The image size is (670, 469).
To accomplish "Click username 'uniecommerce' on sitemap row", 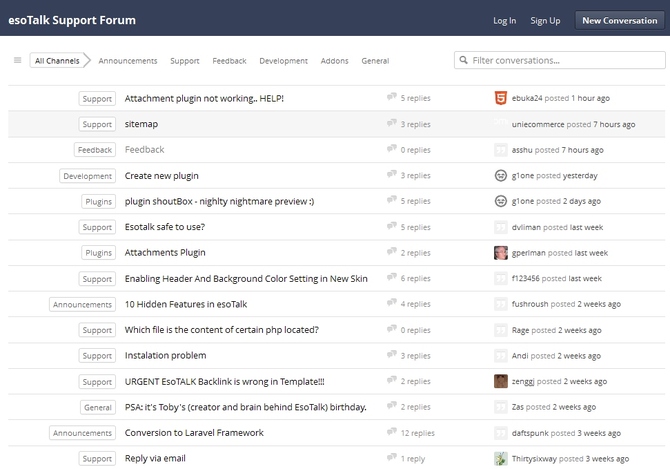I will coord(538,124).
